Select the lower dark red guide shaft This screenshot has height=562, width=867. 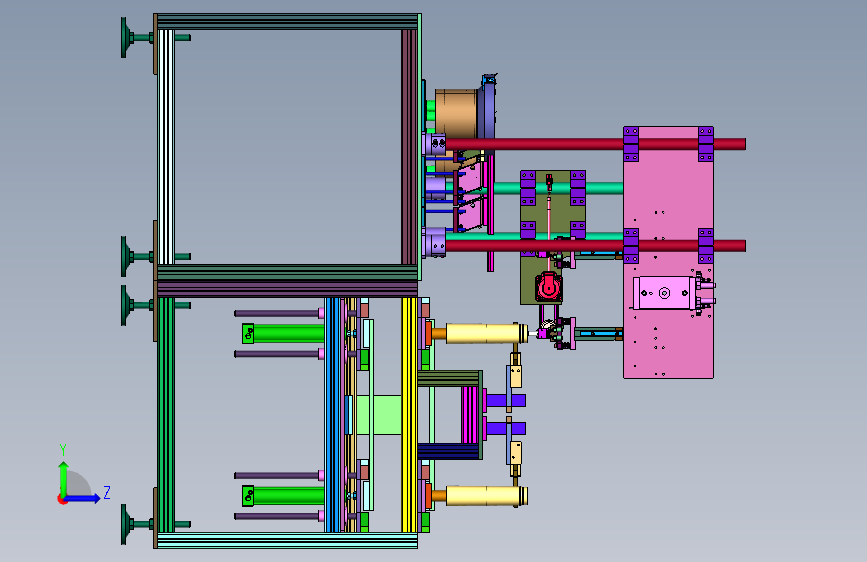(x=594, y=246)
